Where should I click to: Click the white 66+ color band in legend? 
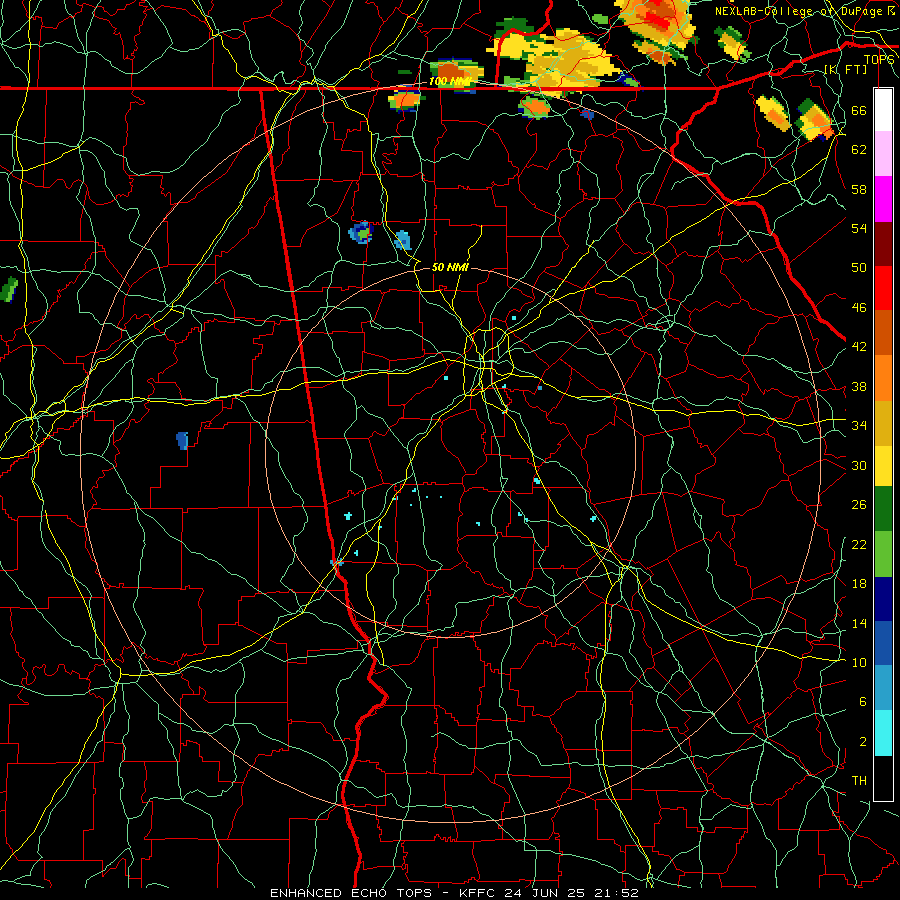click(x=883, y=110)
